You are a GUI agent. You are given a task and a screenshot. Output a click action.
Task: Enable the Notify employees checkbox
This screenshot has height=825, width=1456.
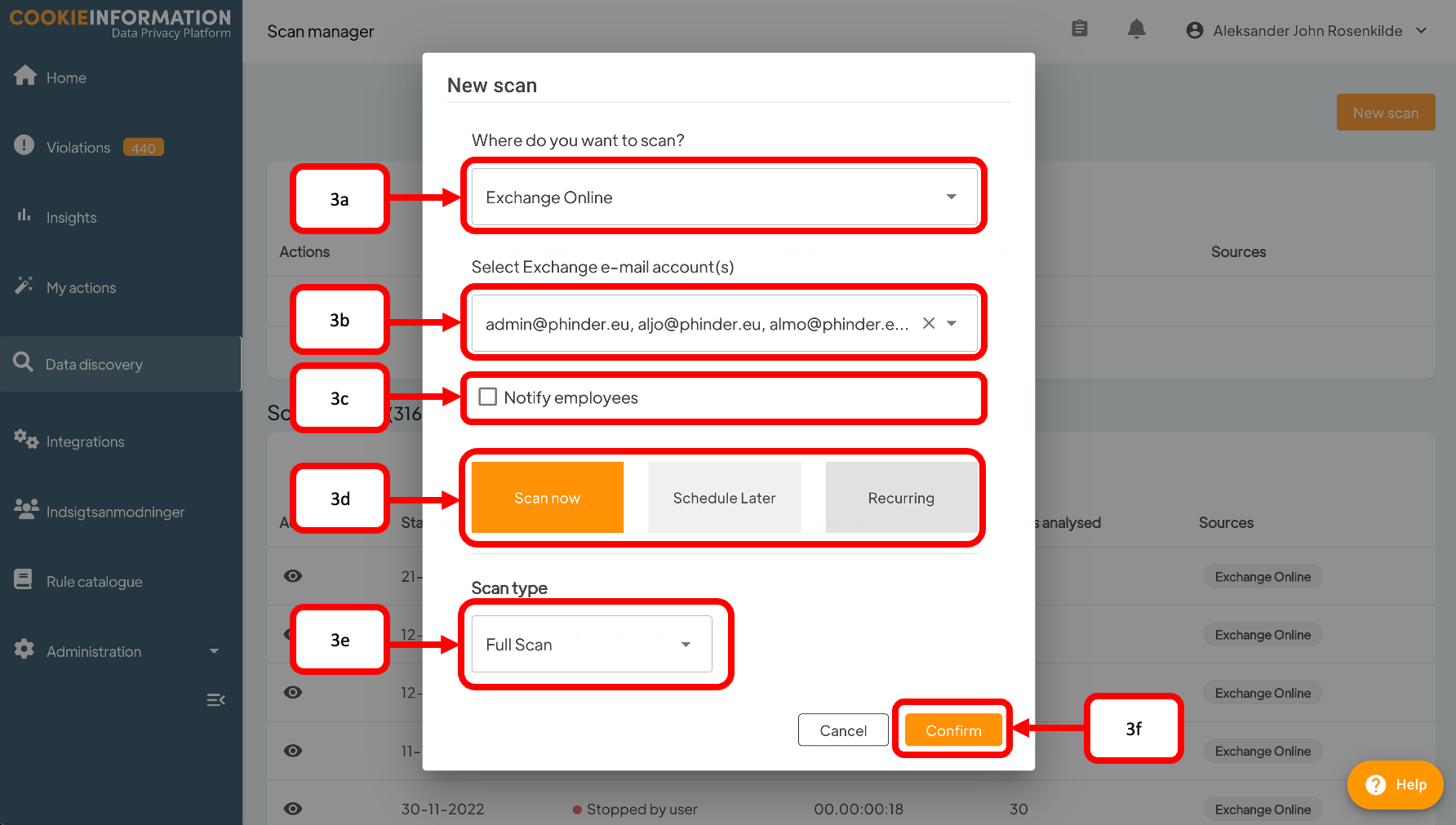(488, 397)
